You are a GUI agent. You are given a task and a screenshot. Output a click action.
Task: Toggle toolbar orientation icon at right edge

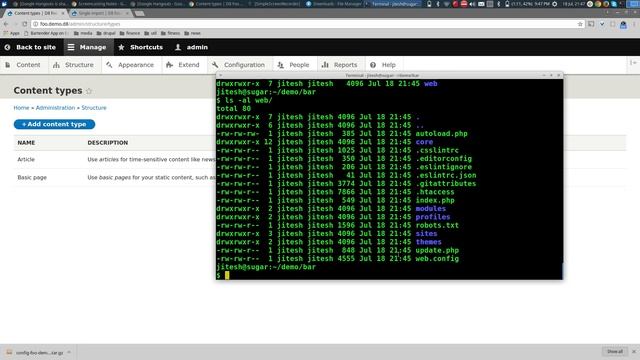coord(633,63)
